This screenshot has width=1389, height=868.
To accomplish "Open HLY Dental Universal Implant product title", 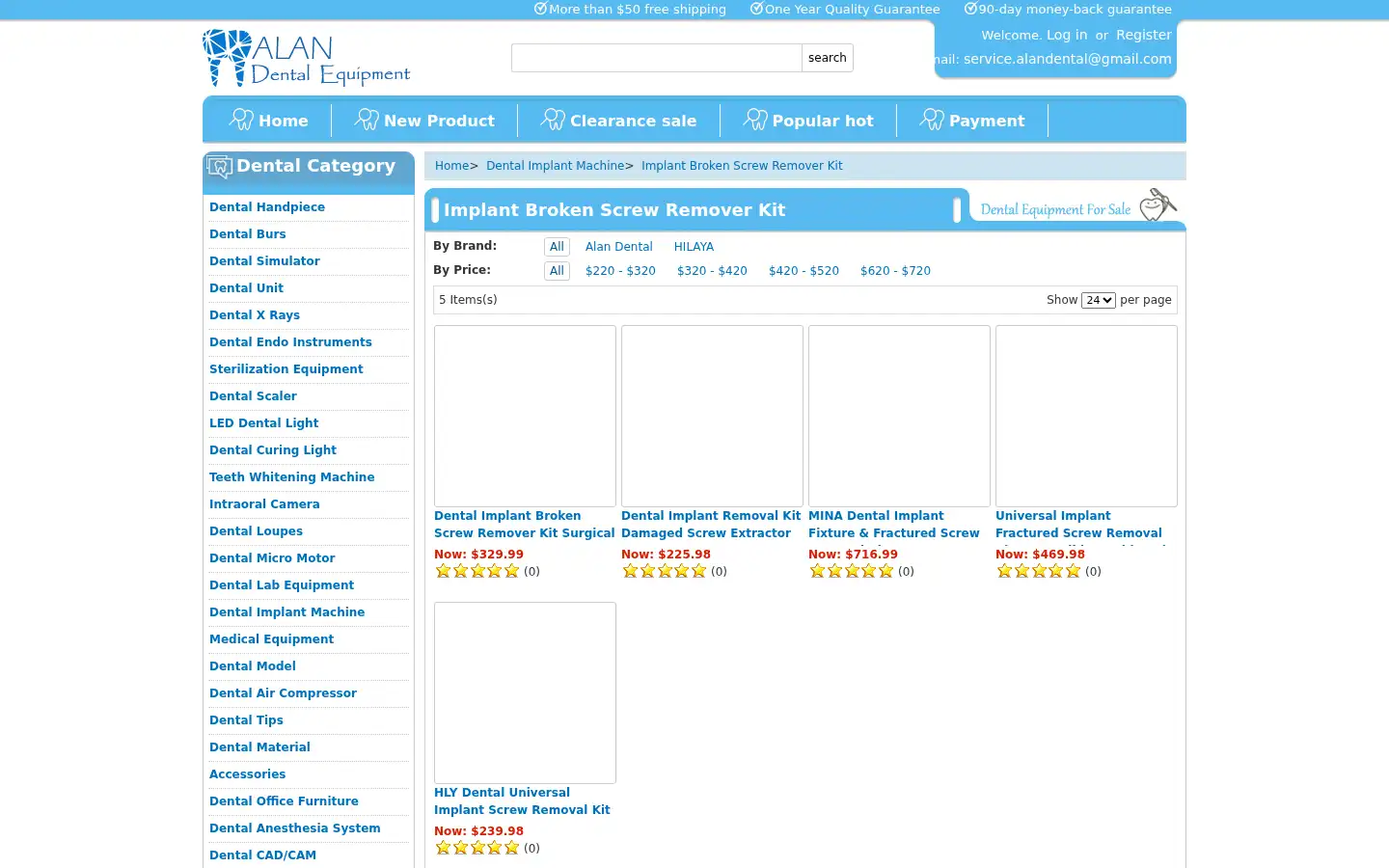I will coord(522,801).
